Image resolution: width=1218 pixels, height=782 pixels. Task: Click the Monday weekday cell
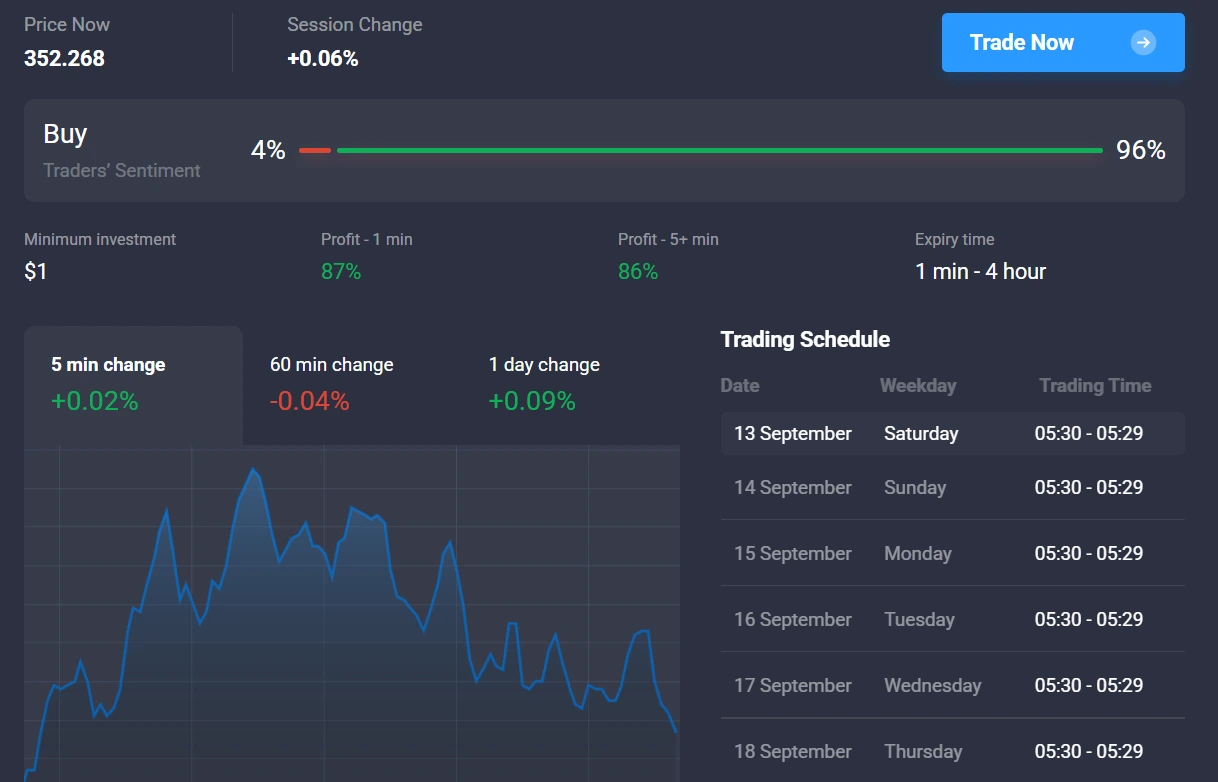click(917, 553)
